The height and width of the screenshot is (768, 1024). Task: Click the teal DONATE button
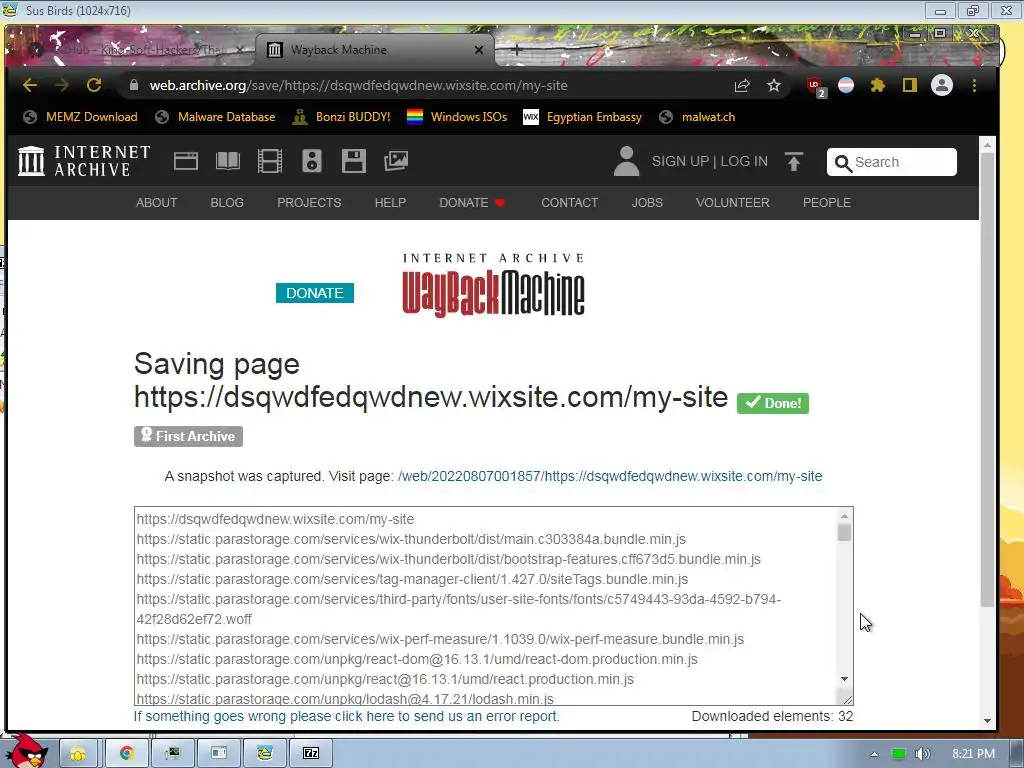315,293
